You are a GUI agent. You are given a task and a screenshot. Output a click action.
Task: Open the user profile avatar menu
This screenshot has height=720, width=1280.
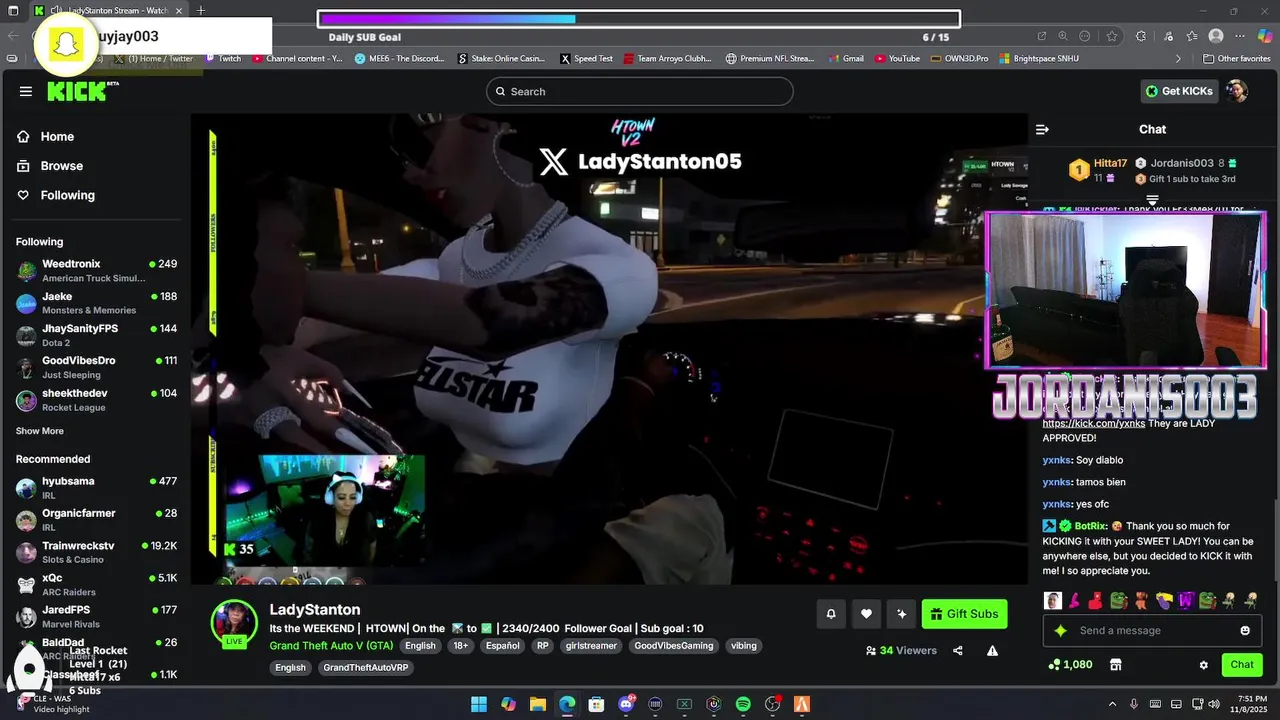pos(1237,91)
